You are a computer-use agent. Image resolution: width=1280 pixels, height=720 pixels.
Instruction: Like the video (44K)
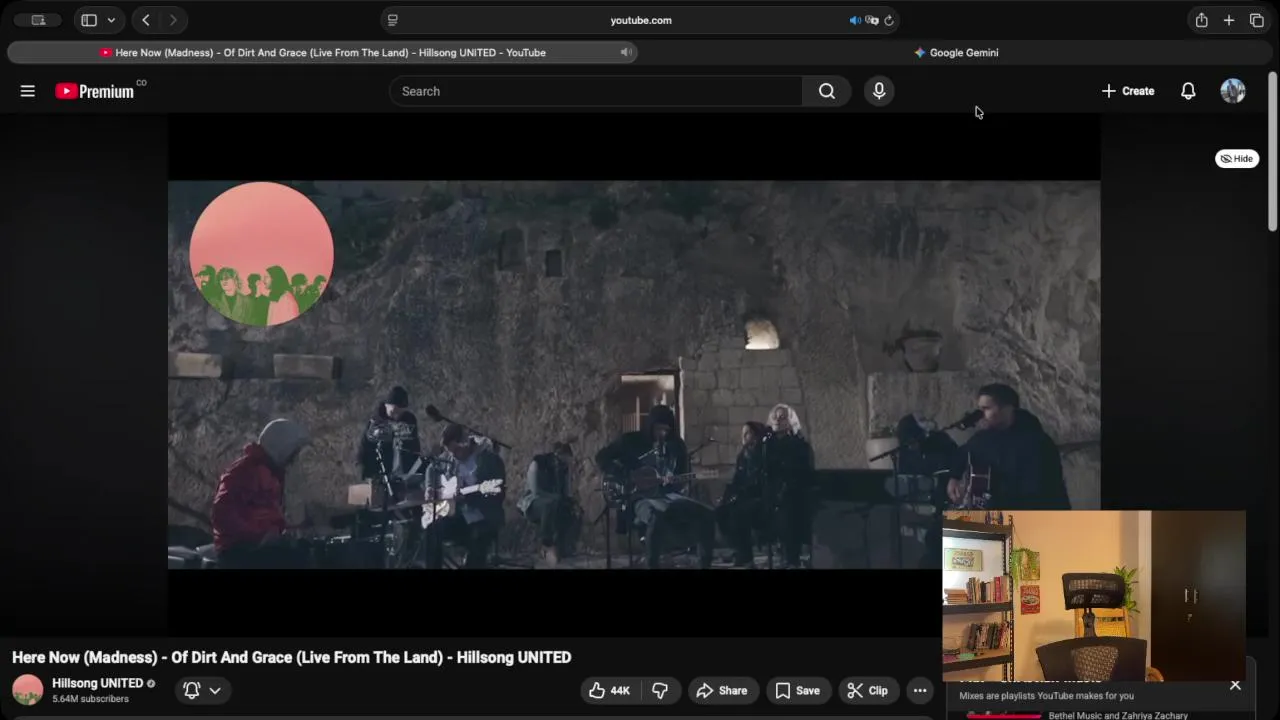point(610,690)
